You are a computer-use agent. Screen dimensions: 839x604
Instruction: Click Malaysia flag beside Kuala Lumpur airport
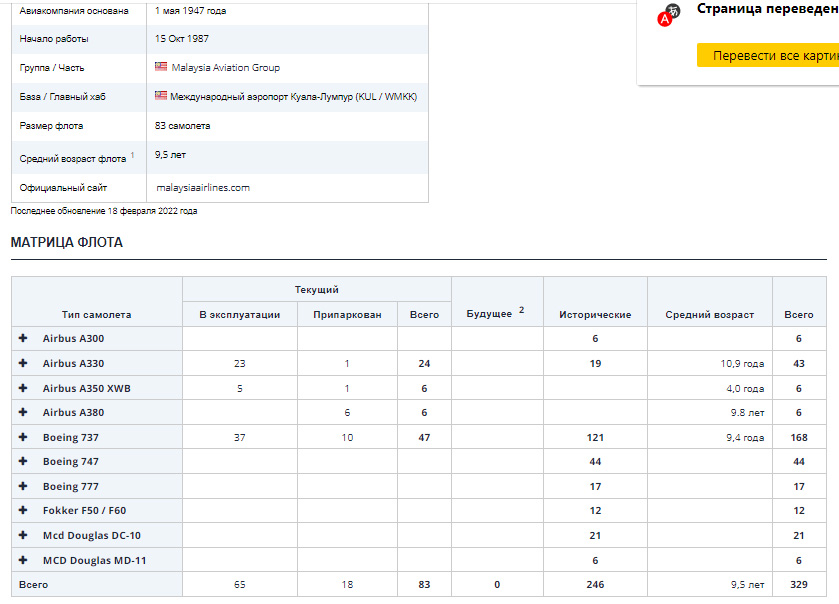pyautogui.click(x=161, y=95)
